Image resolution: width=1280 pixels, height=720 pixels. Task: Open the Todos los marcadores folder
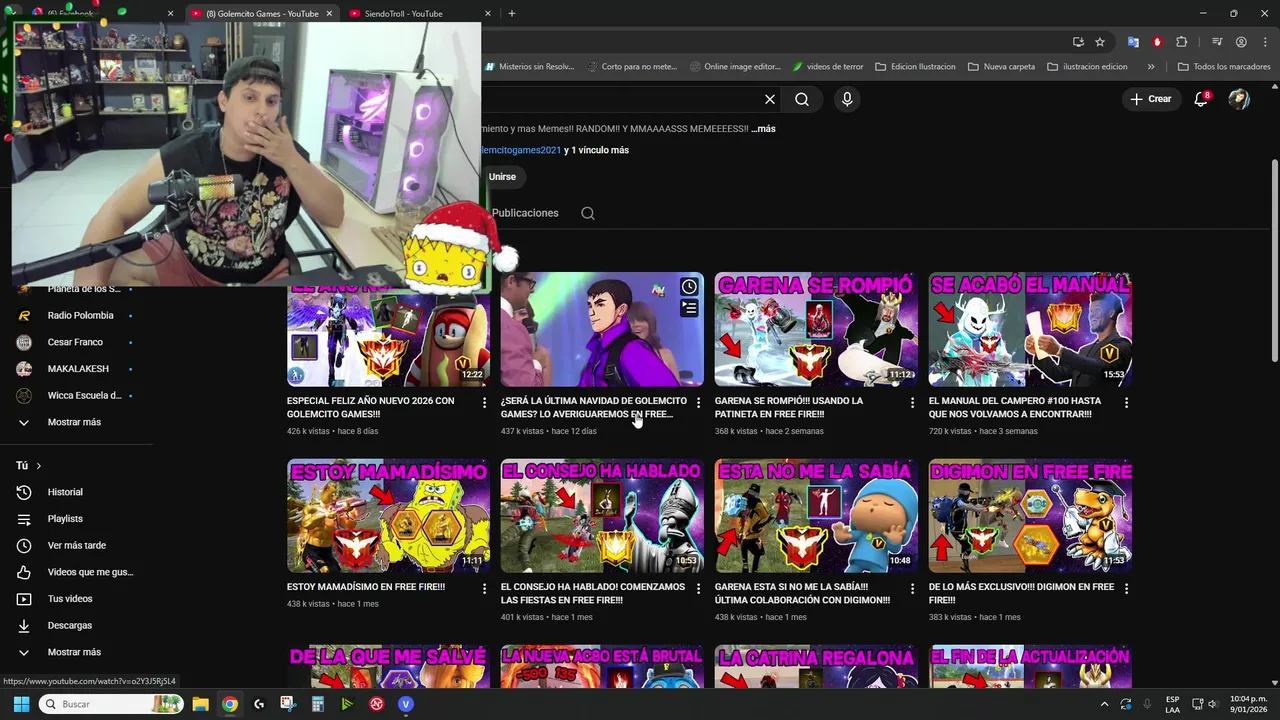tap(1224, 67)
